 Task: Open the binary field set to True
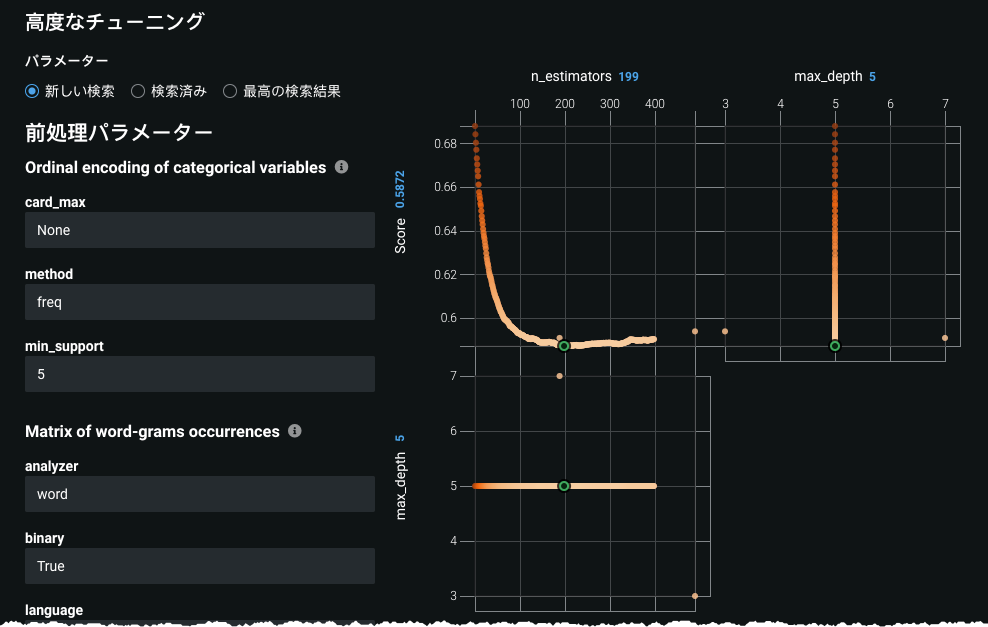[200, 566]
